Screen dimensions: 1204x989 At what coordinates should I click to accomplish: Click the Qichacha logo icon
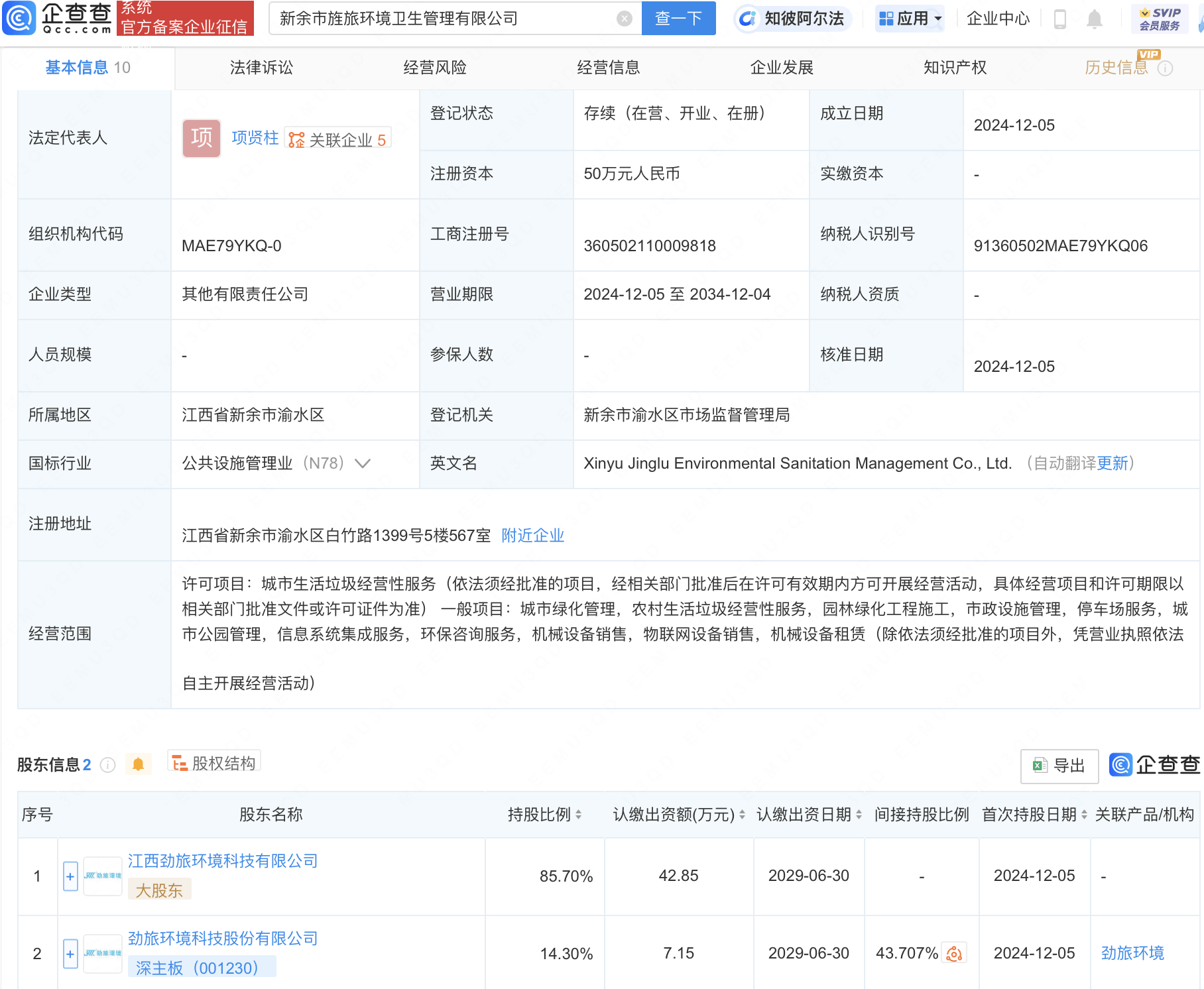click(x=19, y=18)
